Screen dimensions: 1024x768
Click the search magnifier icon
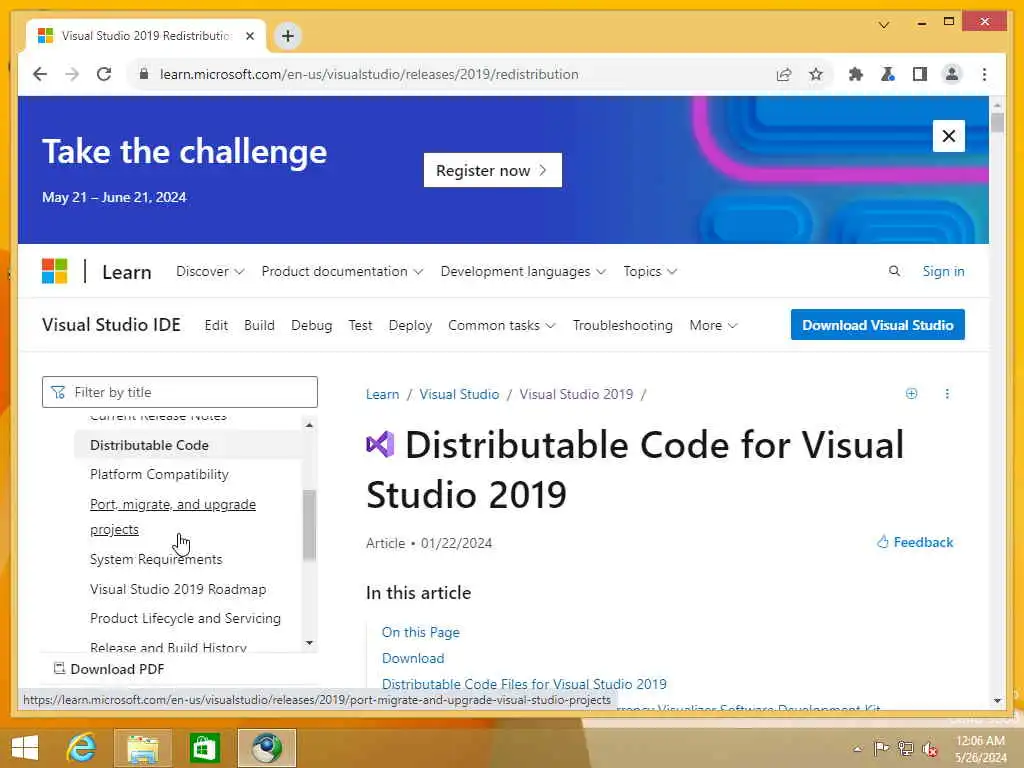coord(894,271)
